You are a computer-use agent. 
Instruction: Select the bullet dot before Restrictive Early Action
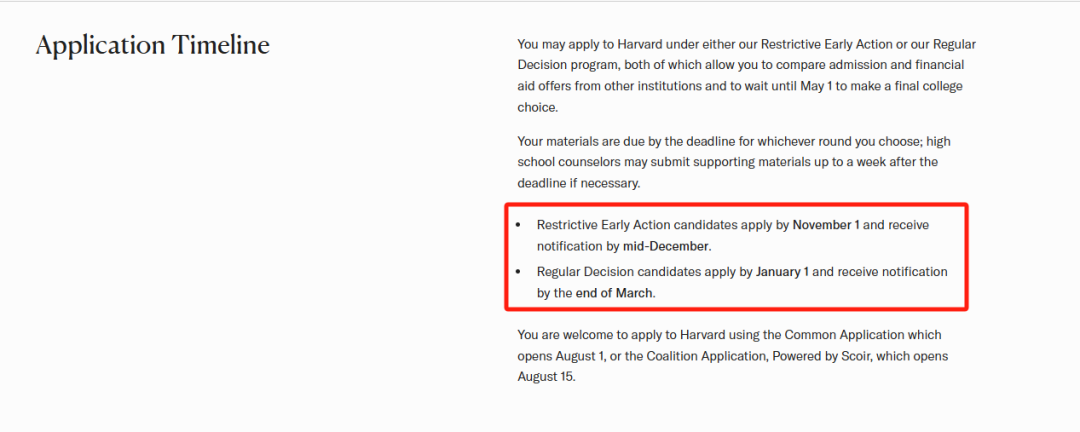point(518,225)
